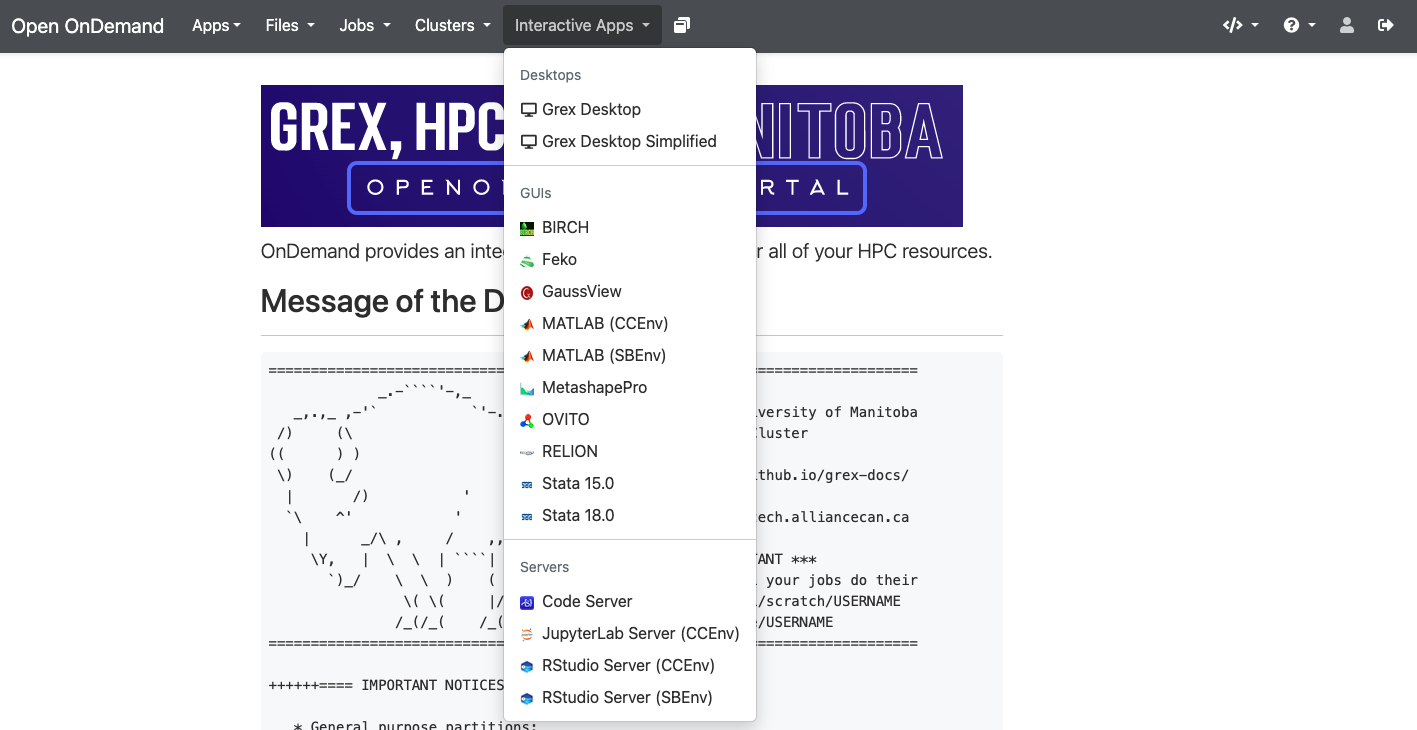Click the Desktops section header

[551, 75]
